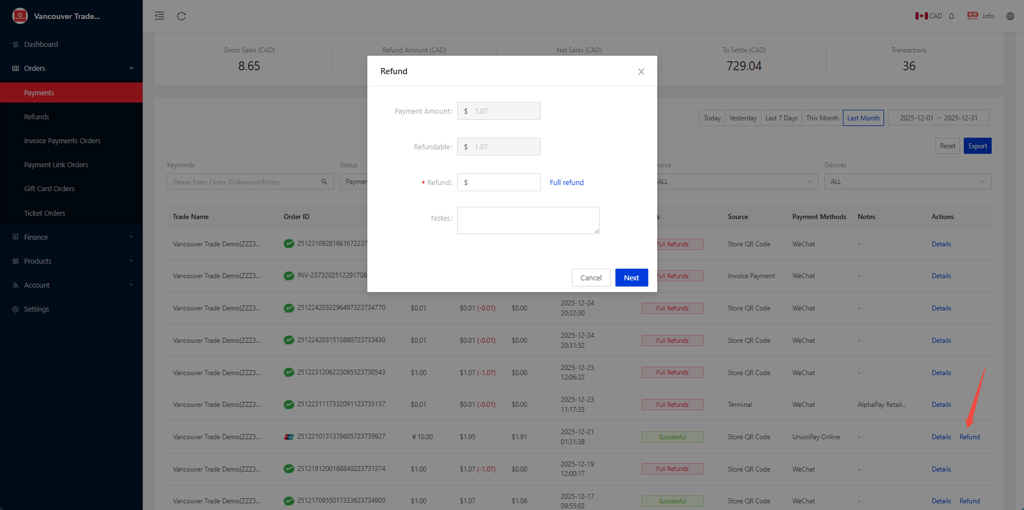
Task: Click the Canadian flag CAD currency selector
Action: pyautogui.click(x=928, y=16)
